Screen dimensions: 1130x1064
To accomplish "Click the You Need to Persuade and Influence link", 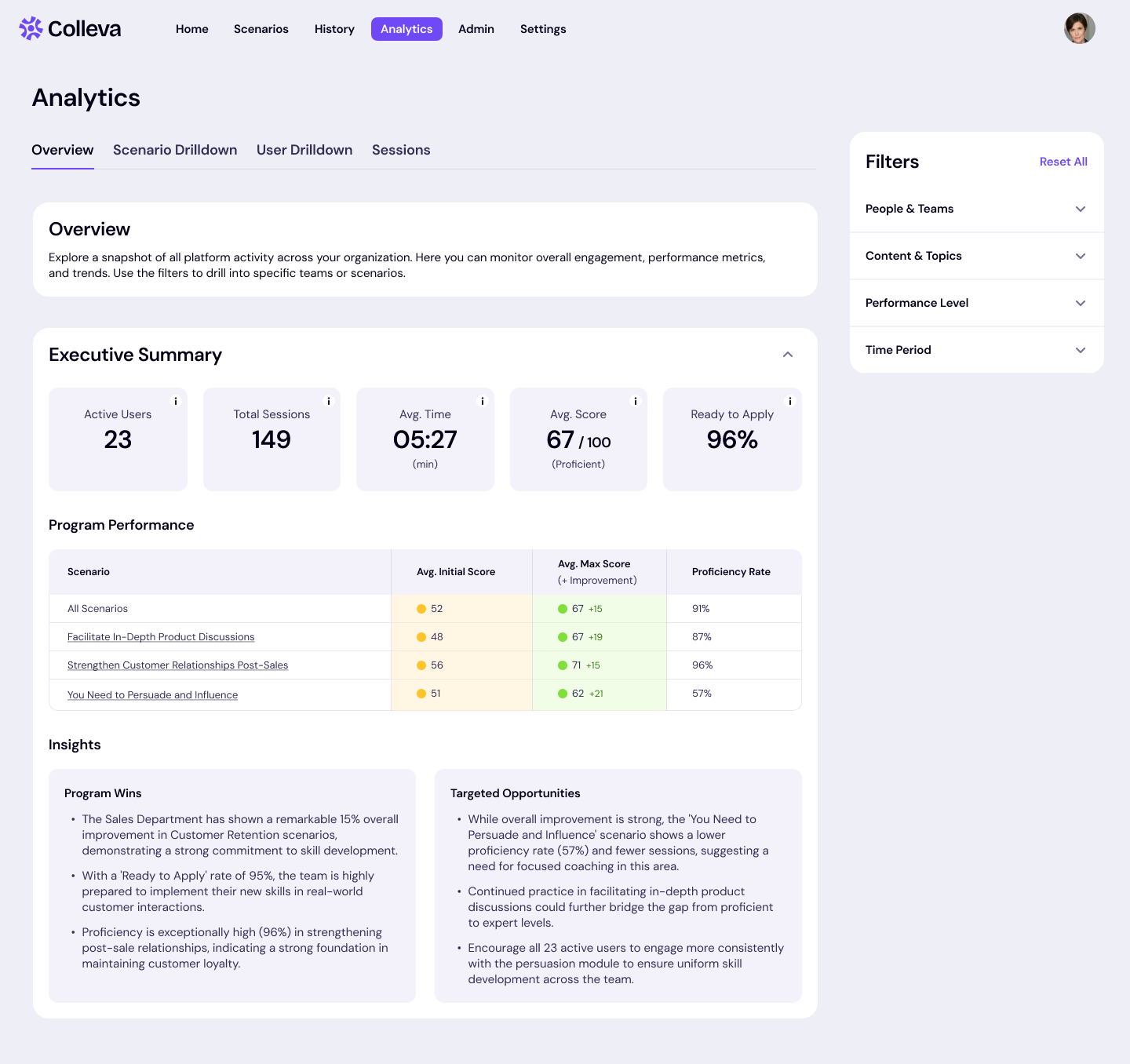I will (152, 694).
